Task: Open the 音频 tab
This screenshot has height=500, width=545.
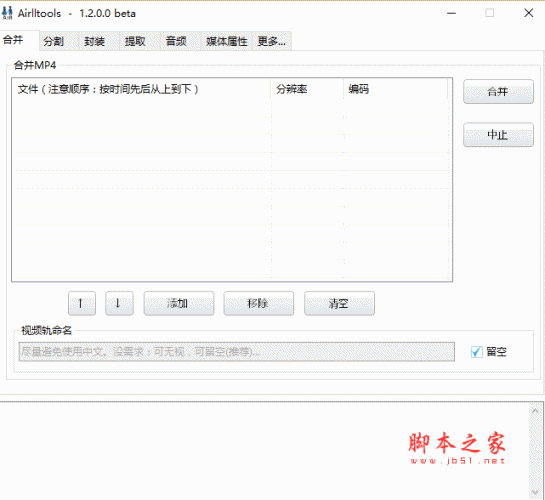Action: (x=180, y=41)
